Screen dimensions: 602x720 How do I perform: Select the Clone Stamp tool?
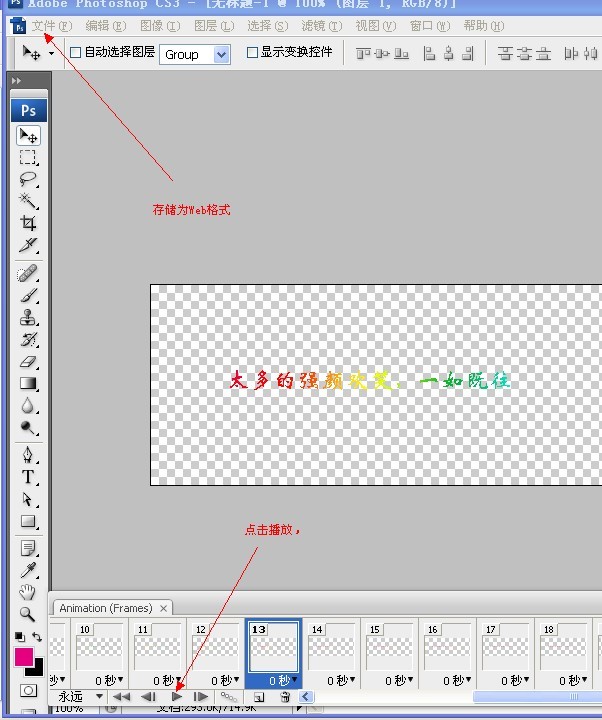pos(28,317)
